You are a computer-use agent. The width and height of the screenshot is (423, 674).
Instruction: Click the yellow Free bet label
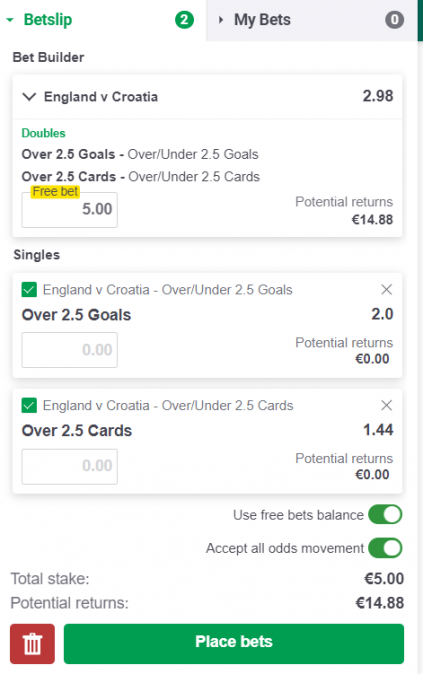click(x=55, y=191)
